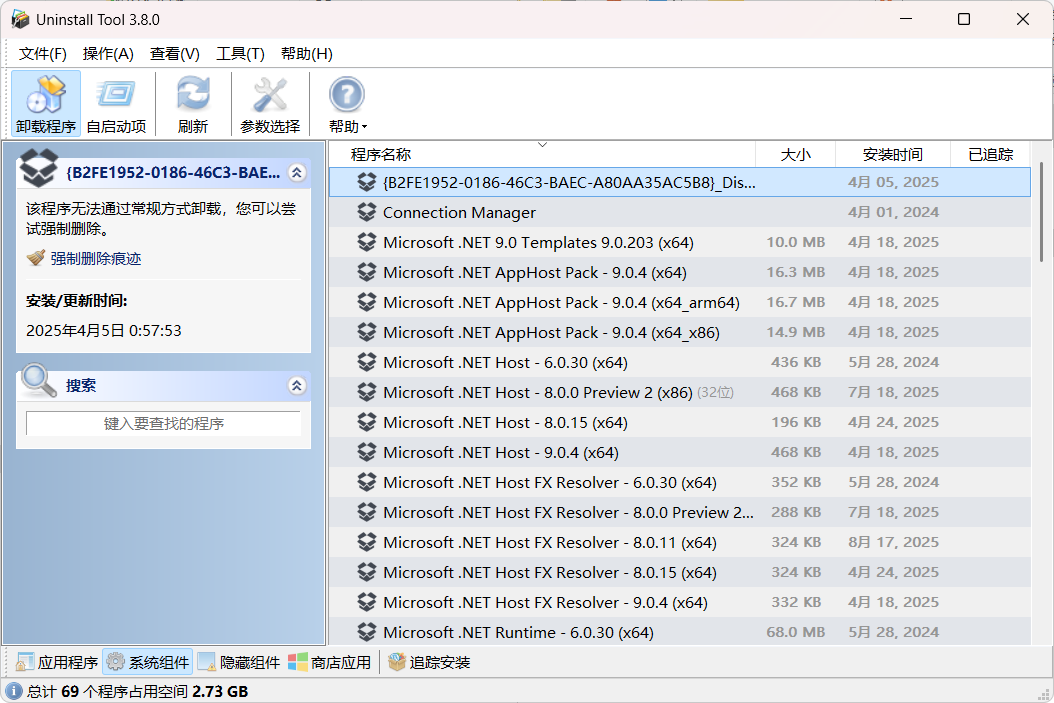Open the 卸载程序 uninstaller toolbar icon
Viewport: 1054px width, 703px height.
46,104
